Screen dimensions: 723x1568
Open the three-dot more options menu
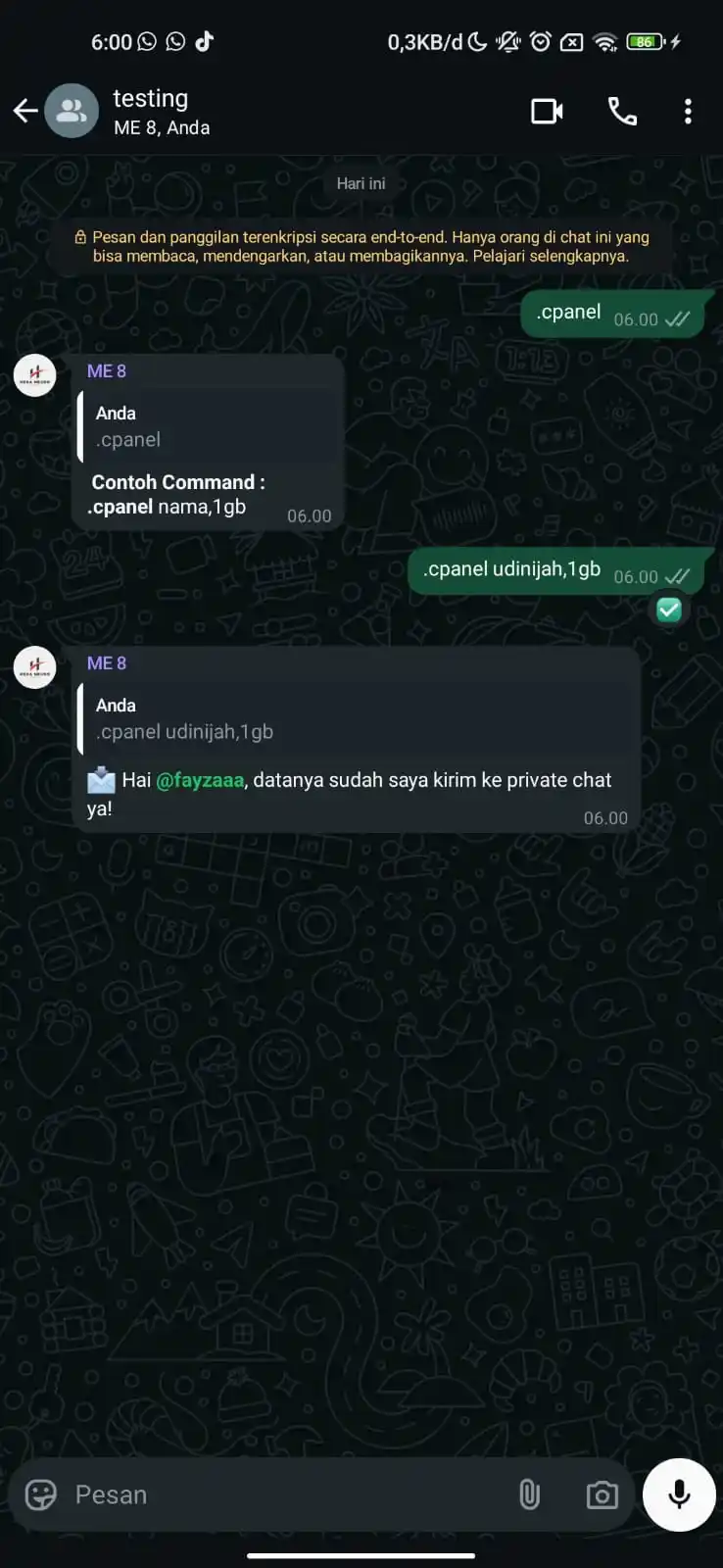pos(688,111)
